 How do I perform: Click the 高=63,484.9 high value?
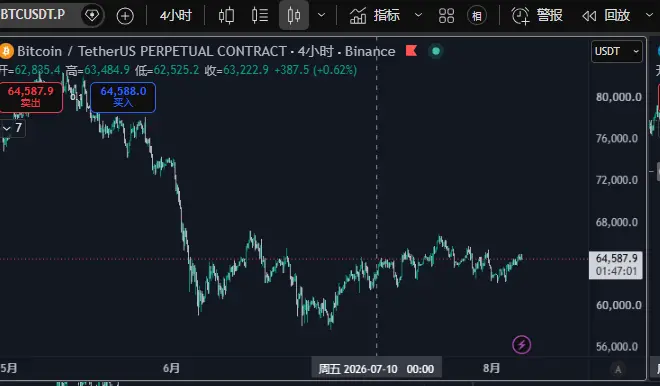tap(97, 70)
